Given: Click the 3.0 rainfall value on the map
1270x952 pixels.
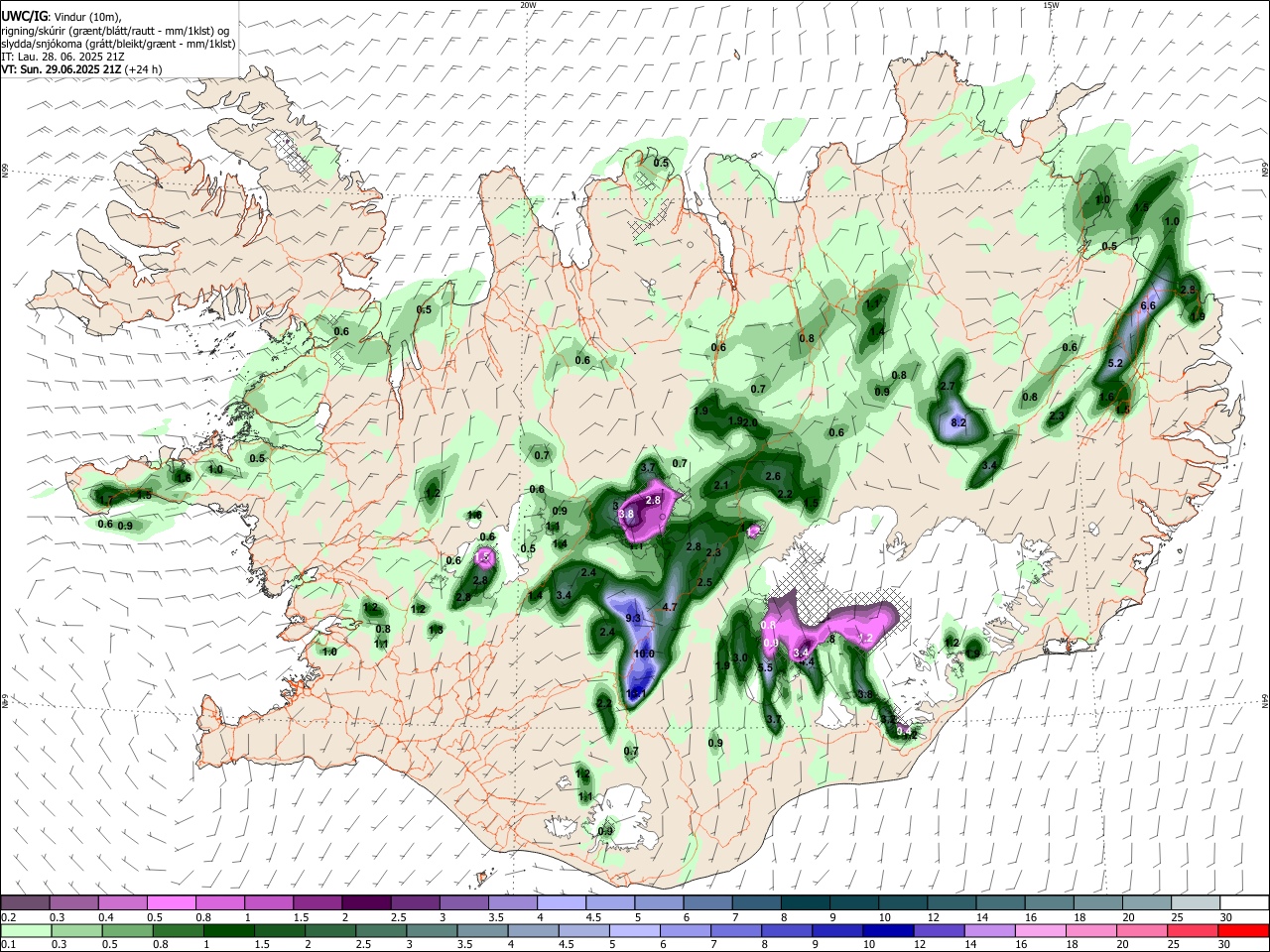Looking at the screenshot, I should point(739,657).
